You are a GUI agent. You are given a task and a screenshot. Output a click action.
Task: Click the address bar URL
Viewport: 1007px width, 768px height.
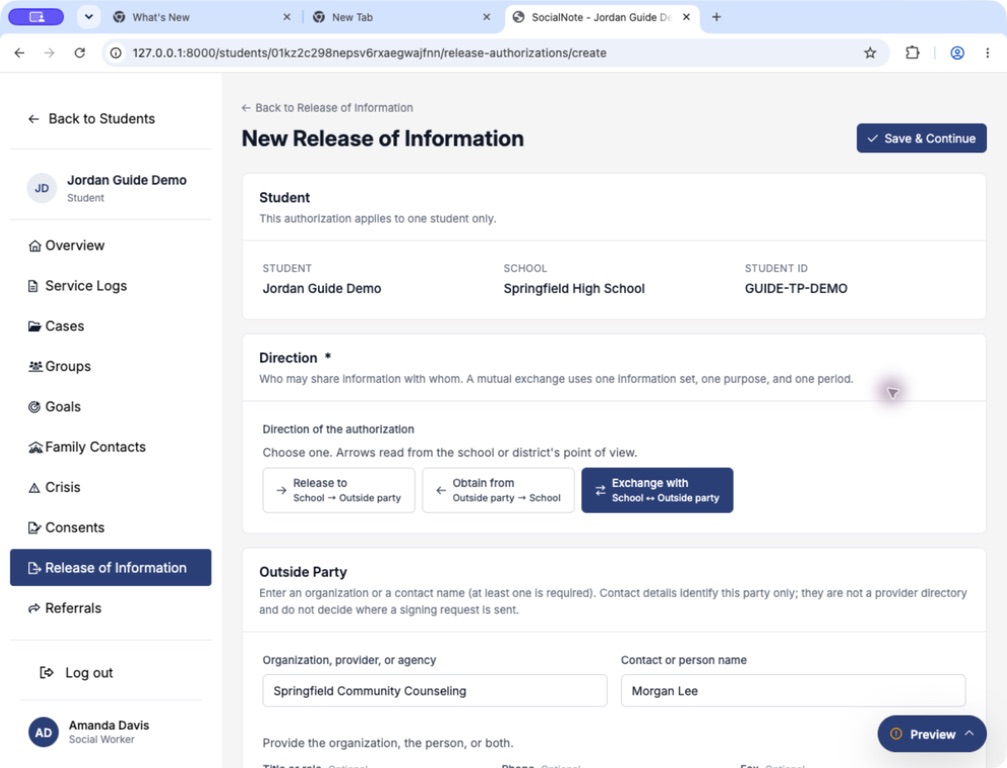point(369,53)
